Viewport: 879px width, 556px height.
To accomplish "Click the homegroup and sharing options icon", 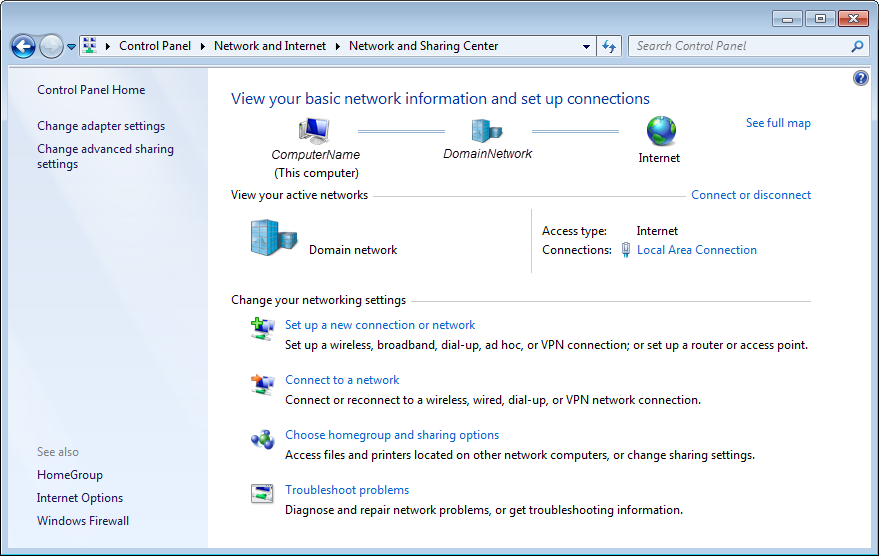I will pos(262,439).
